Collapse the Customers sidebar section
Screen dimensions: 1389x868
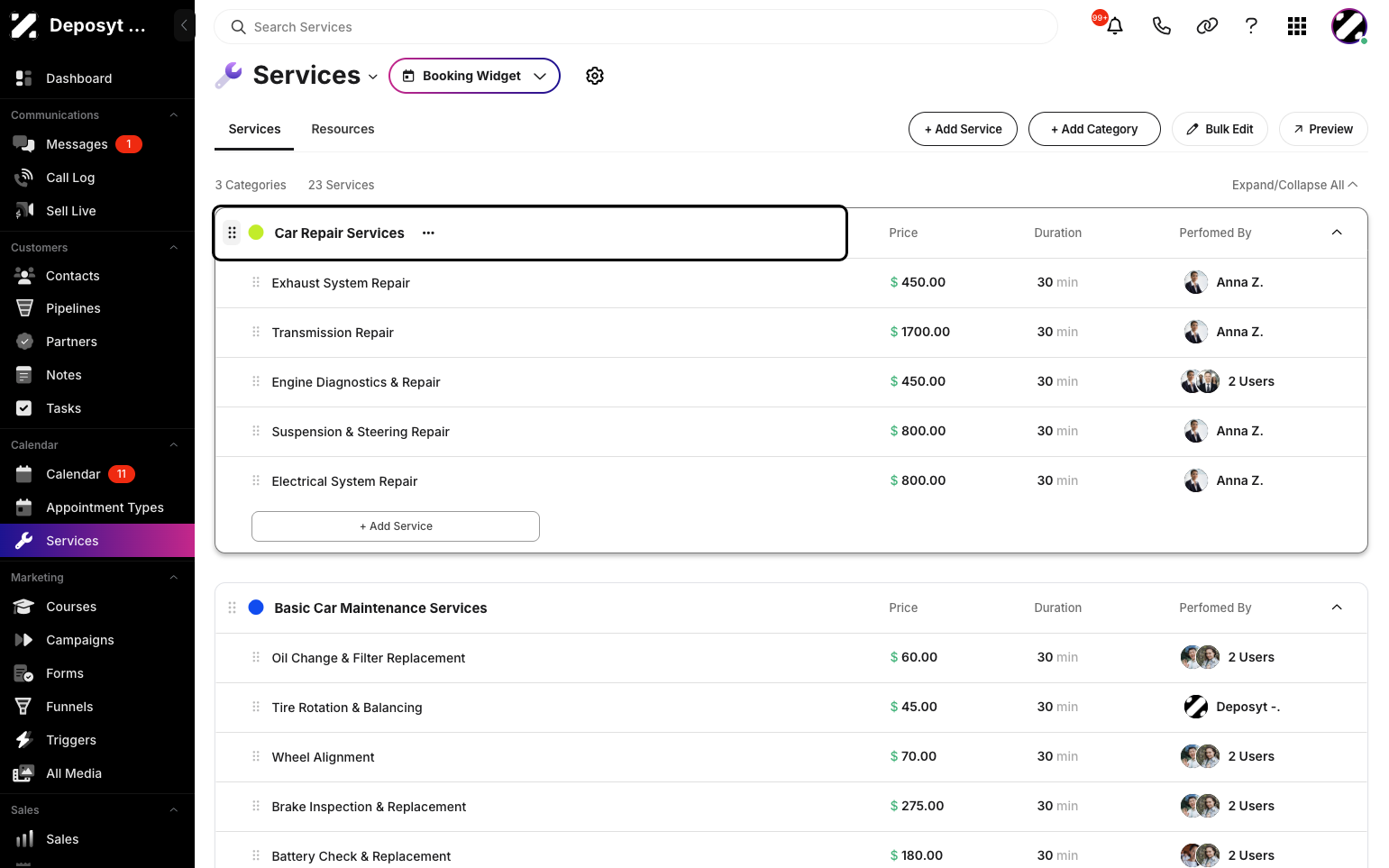[x=174, y=248]
